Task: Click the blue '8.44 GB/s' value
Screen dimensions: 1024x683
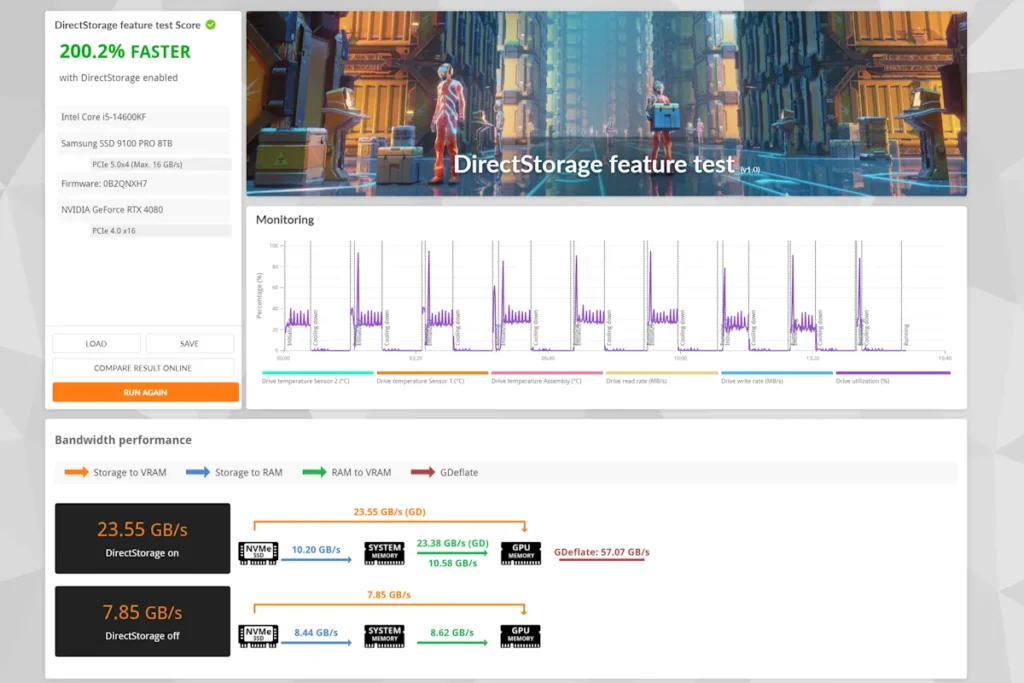Action: (x=316, y=632)
